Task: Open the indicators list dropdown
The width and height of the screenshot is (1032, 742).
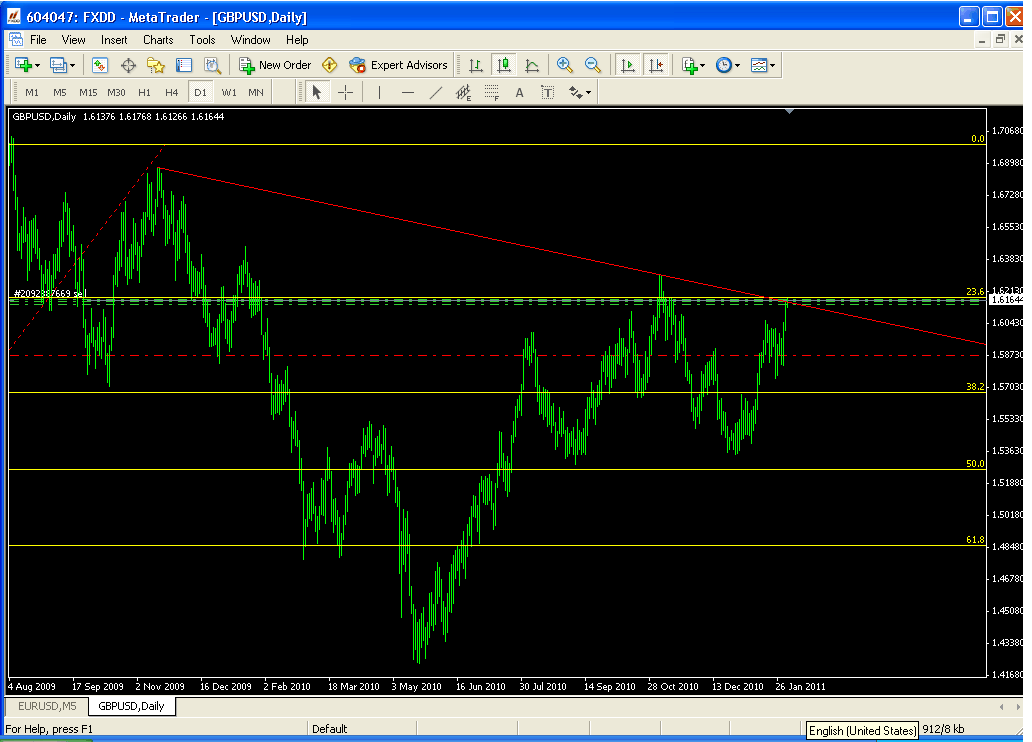Action: pyautogui.click(x=693, y=65)
